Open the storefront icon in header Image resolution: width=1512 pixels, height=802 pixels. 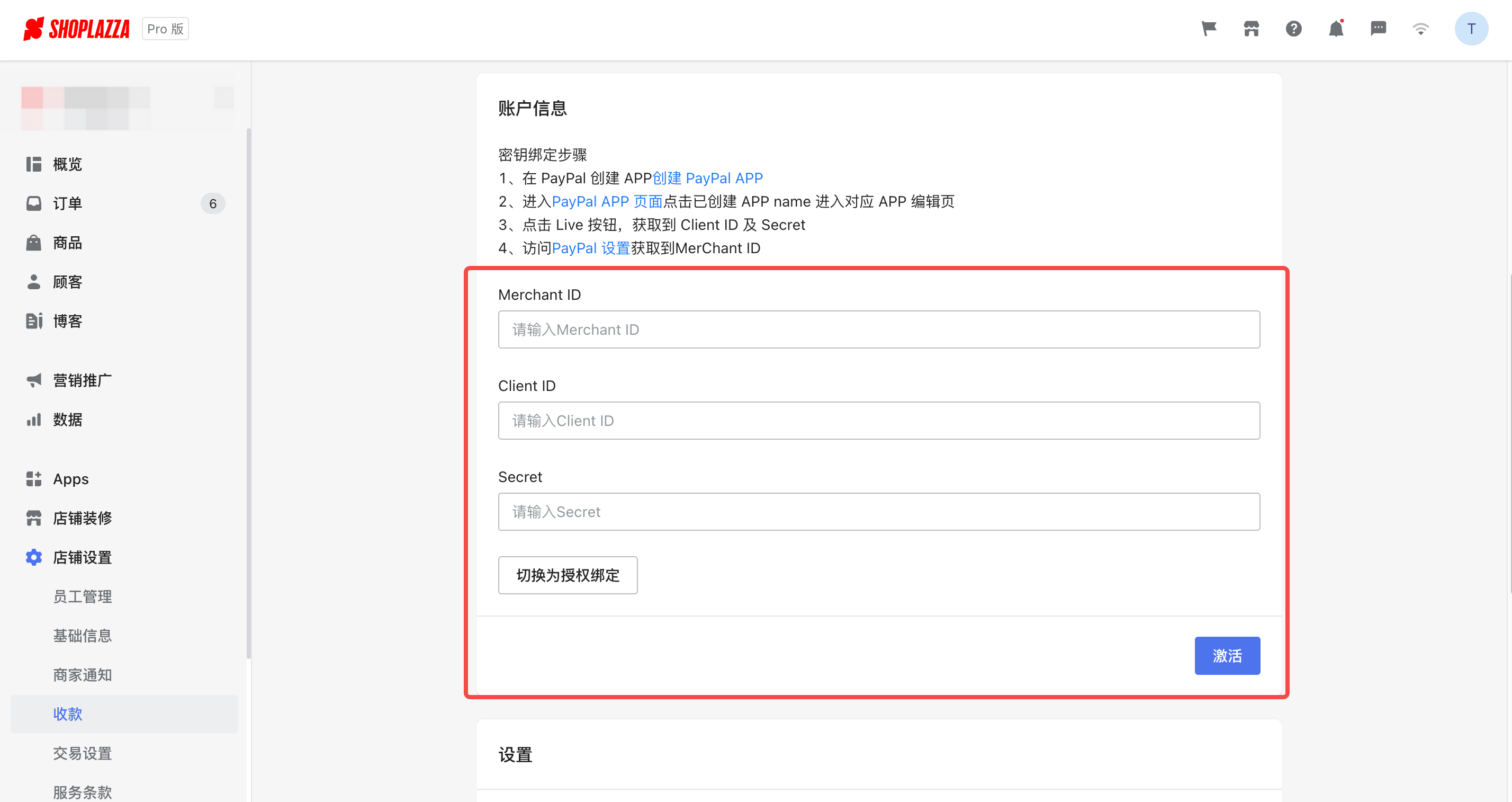tap(1251, 29)
